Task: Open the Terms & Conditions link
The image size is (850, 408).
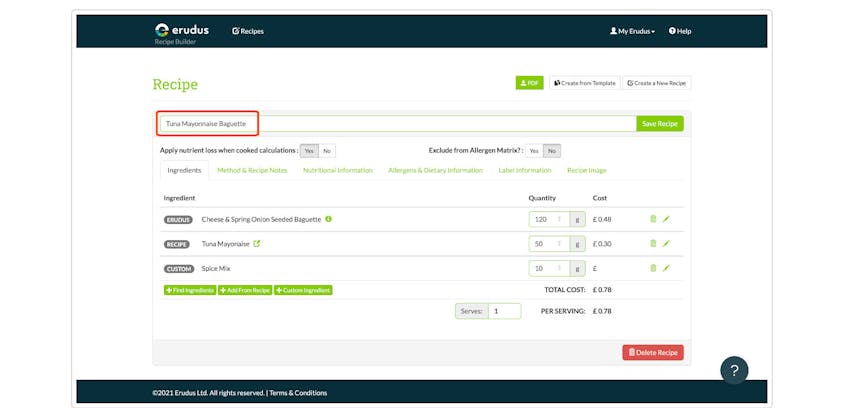Action: (298, 393)
